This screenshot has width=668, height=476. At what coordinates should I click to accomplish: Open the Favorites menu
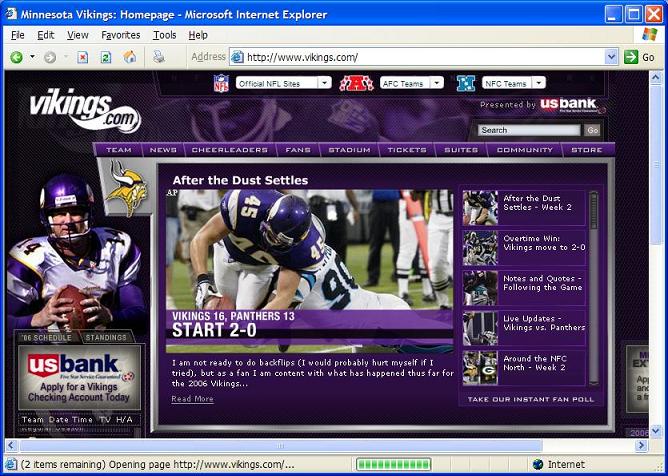[121, 35]
